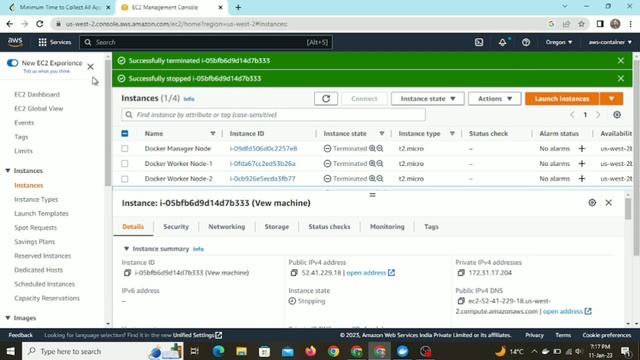Reload the browser page
Viewport: 640px width, 360px height.
pyautogui.click(x=40, y=24)
